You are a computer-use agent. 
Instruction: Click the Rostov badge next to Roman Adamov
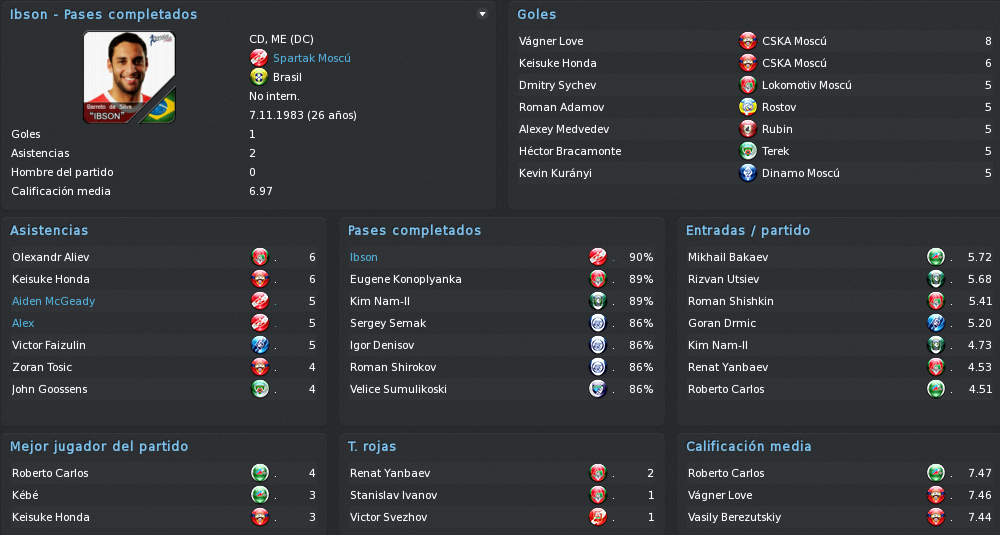pos(747,107)
